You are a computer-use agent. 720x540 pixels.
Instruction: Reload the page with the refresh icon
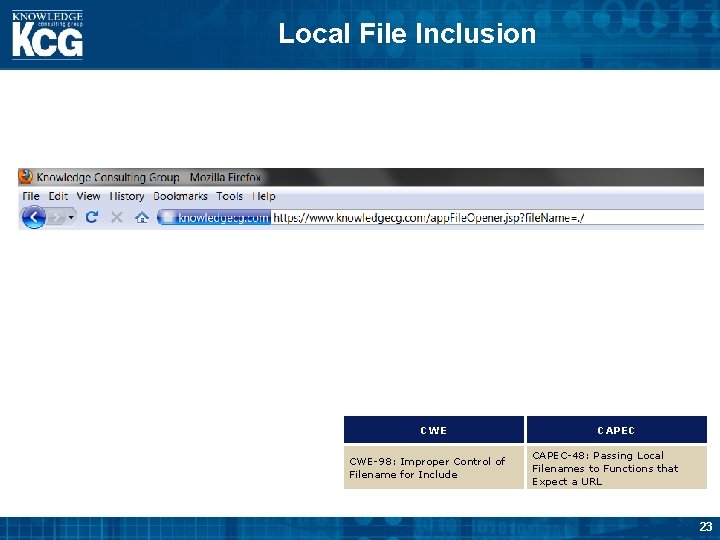point(92,217)
